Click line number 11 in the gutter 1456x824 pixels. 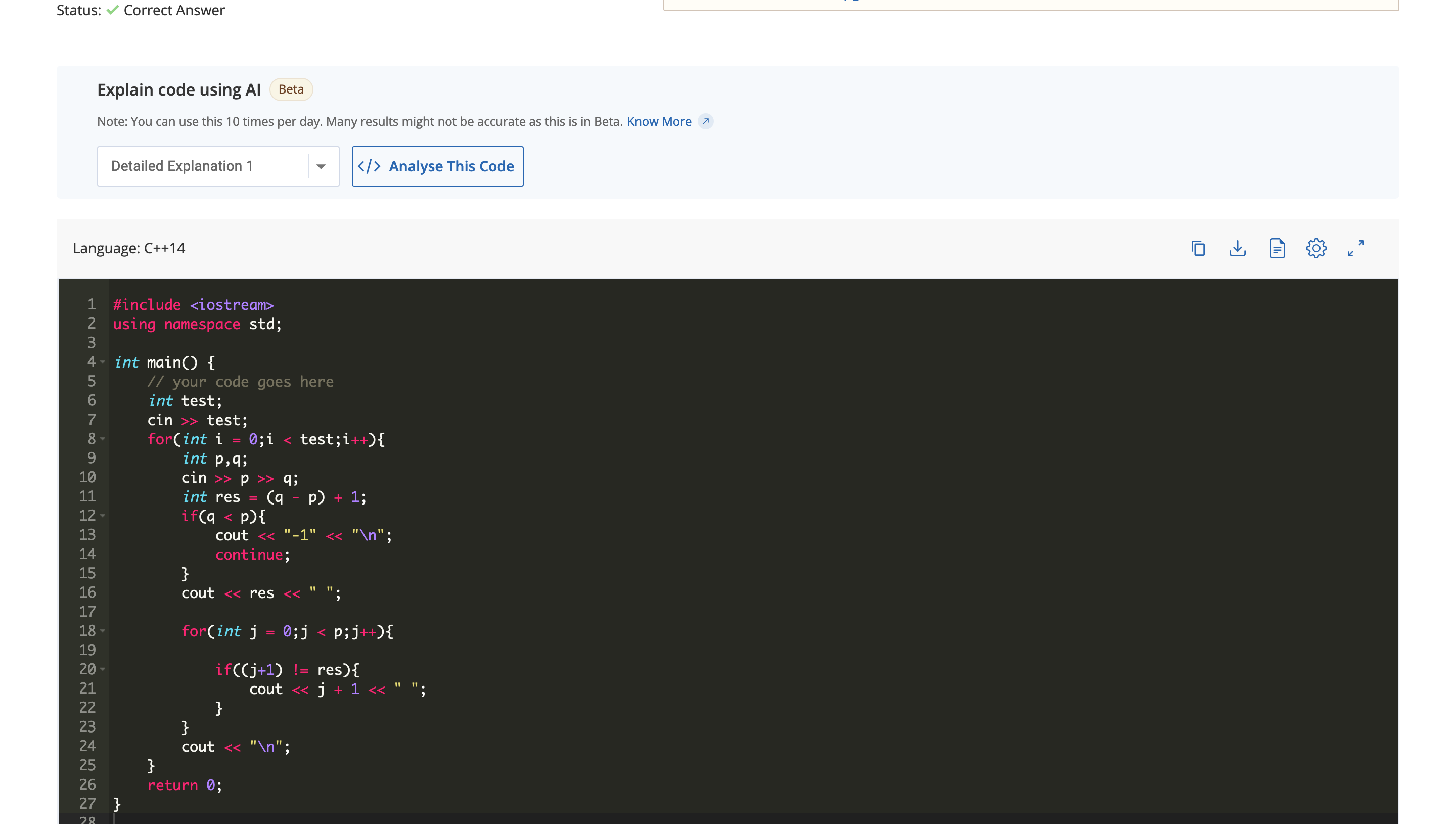(88, 497)
